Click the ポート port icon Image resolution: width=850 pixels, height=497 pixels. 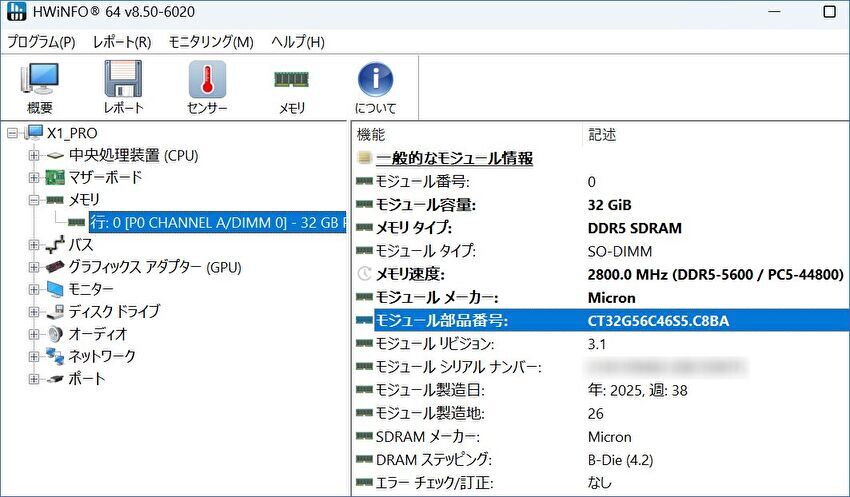point(55,379)
